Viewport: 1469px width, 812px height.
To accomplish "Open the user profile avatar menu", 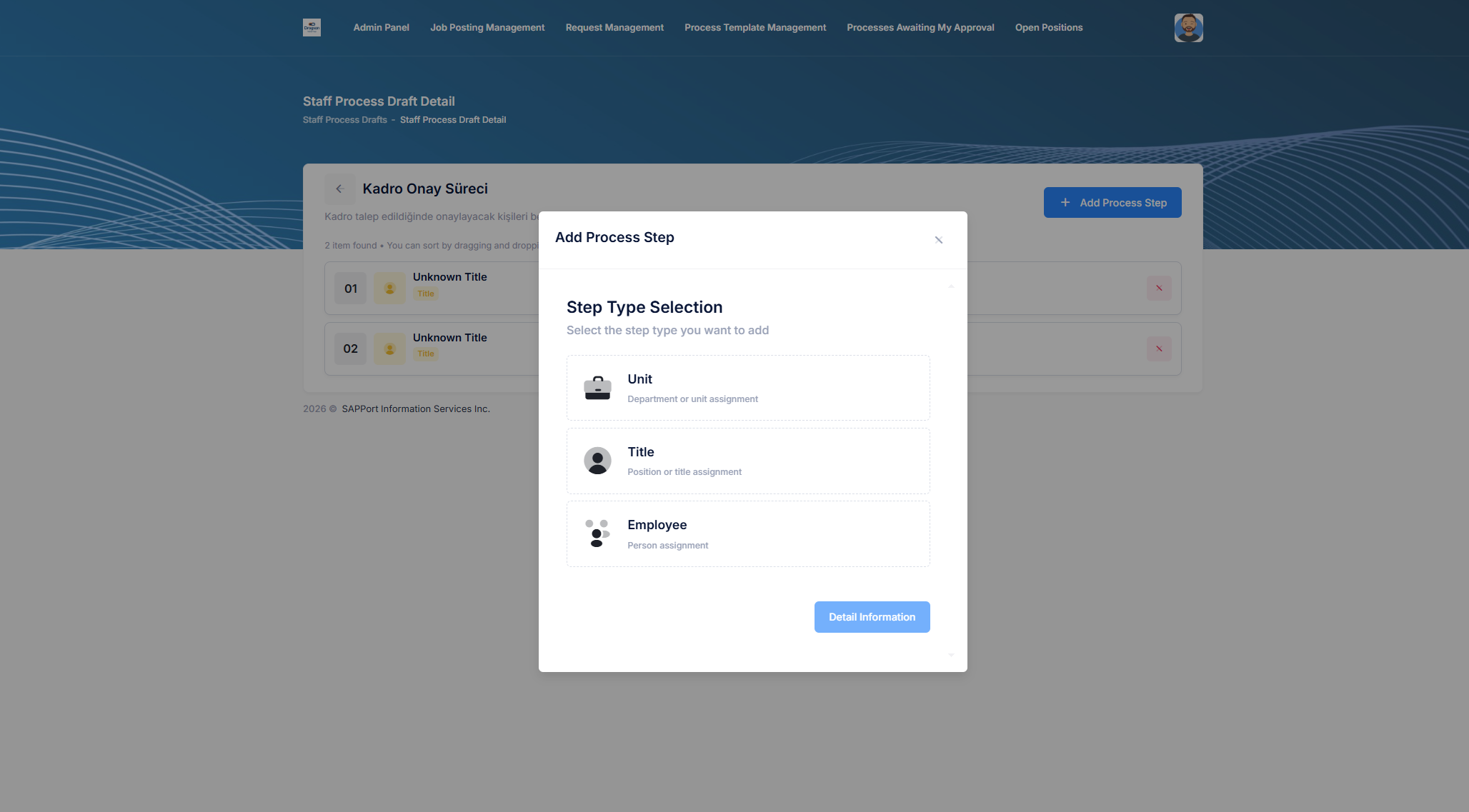I will 1188,28.
